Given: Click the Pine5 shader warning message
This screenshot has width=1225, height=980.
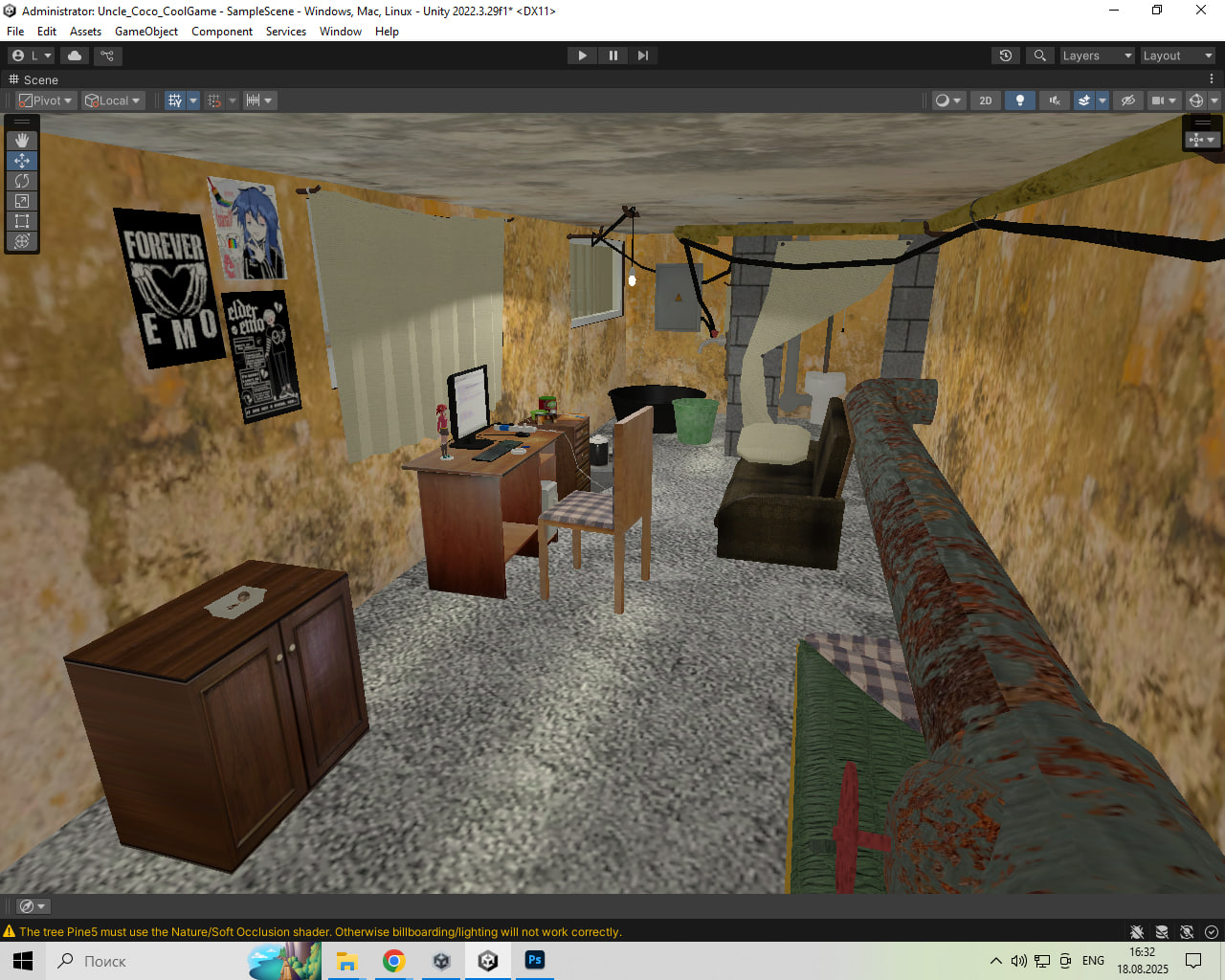Looking at the screenshot, I should tap(320, 931).
